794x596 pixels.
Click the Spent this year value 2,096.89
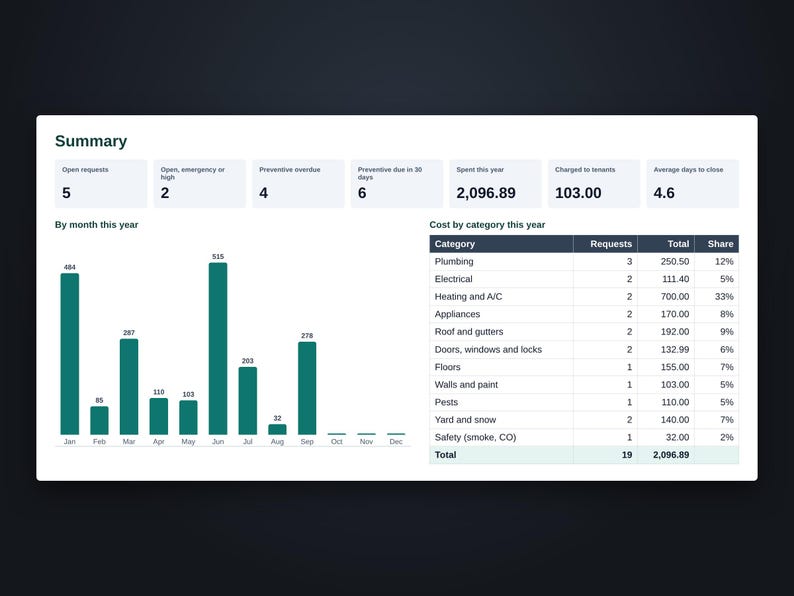click(x=486, y=193)
